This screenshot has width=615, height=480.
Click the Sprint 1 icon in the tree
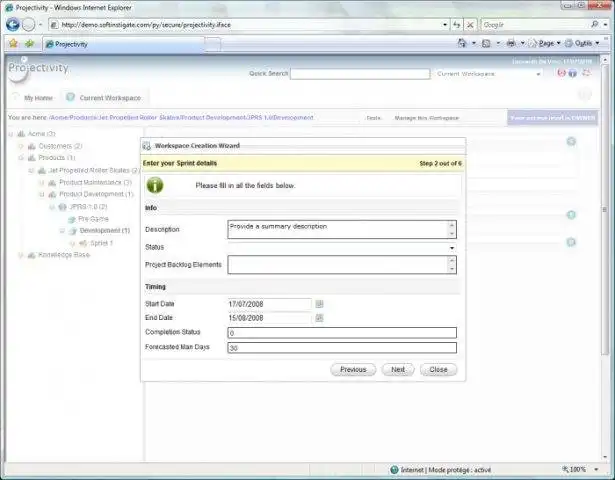83,243
